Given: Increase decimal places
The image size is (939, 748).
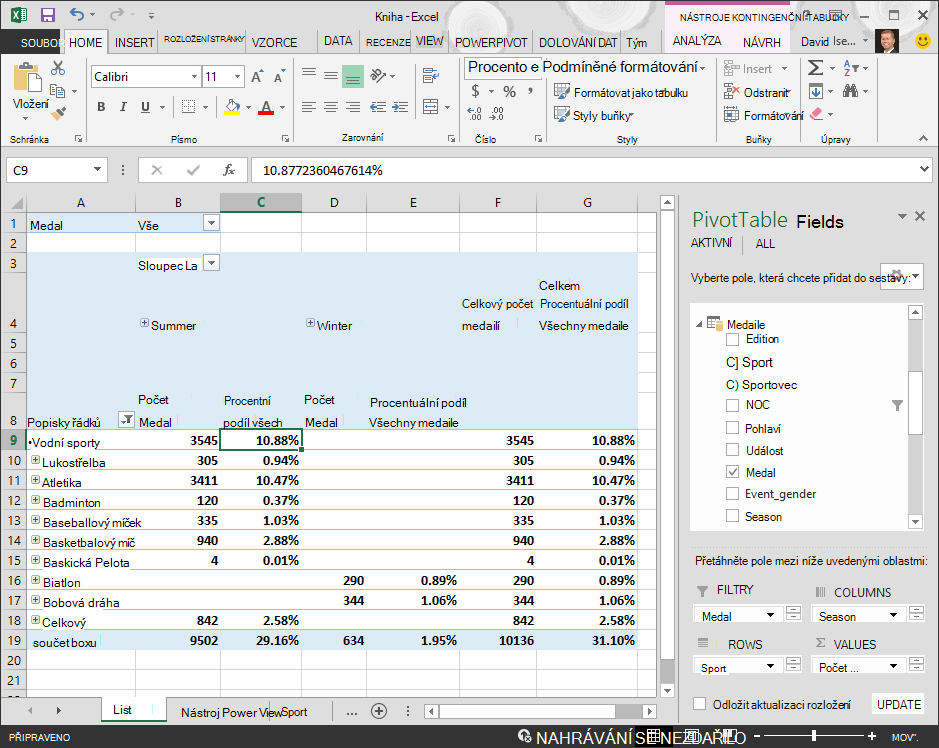Looking at the screenshot, I should 474,114.
